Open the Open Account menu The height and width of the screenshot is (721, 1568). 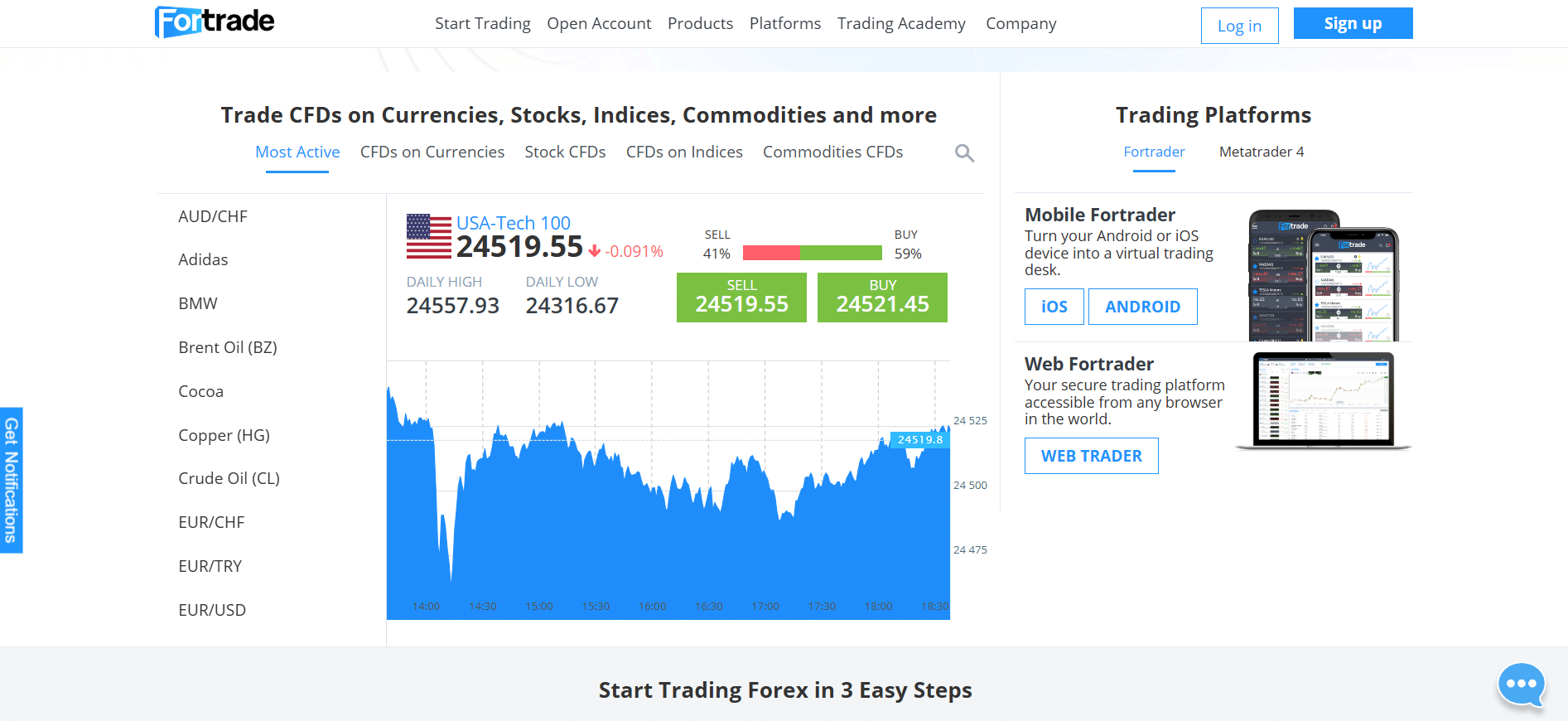point(599,23)
